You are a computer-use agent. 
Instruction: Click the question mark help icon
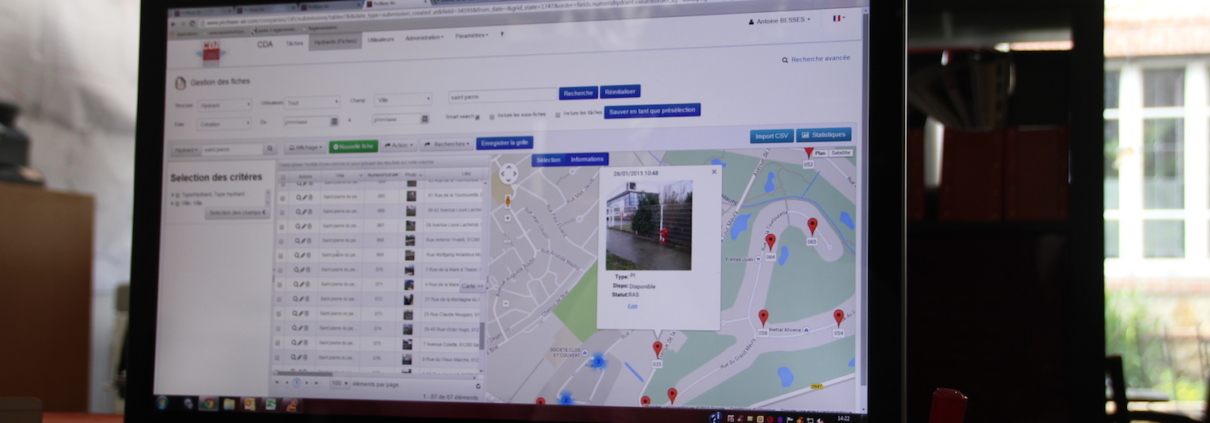click(x=502, y=34)
